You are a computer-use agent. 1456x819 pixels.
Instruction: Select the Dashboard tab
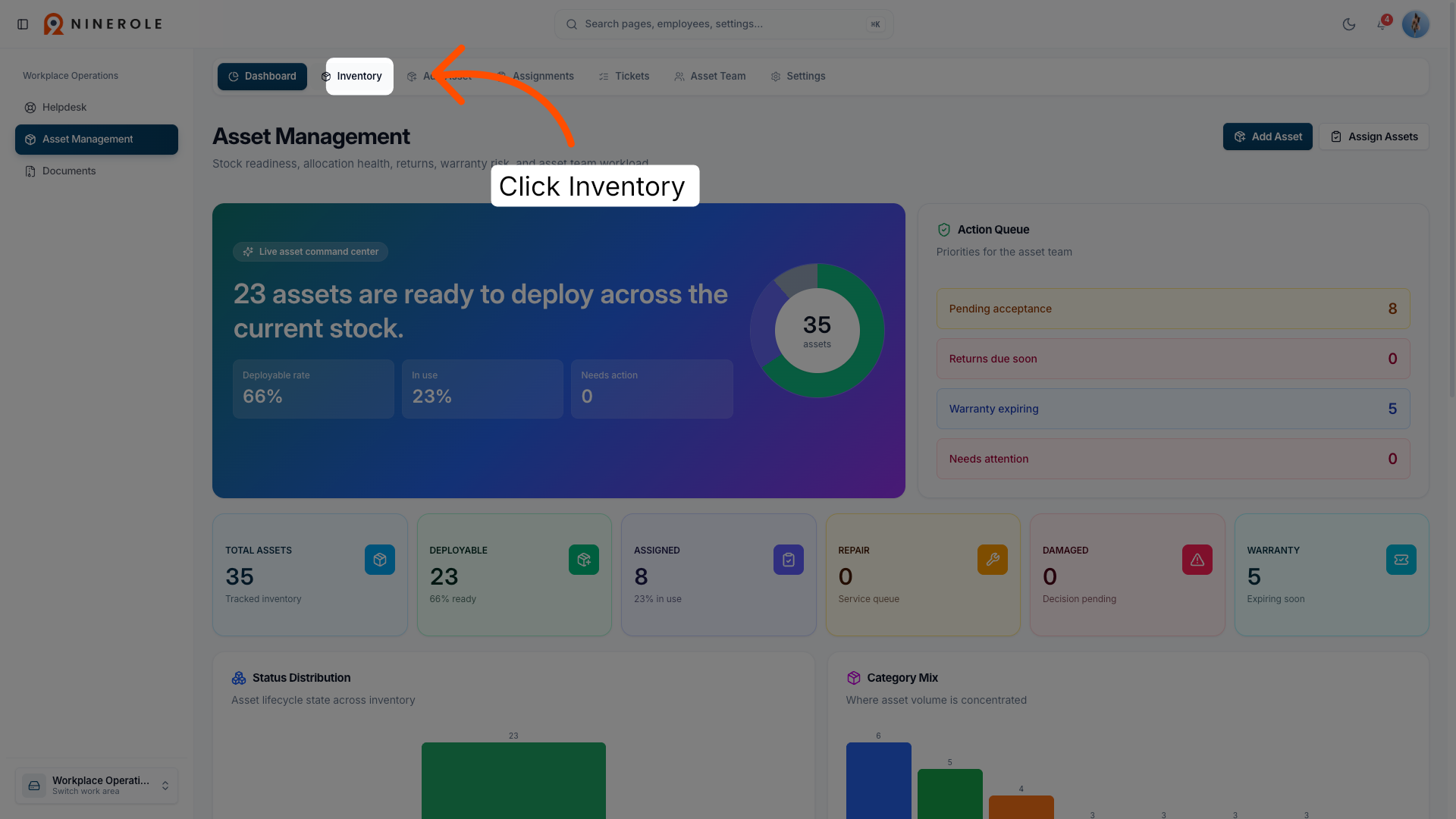point(262,77)
